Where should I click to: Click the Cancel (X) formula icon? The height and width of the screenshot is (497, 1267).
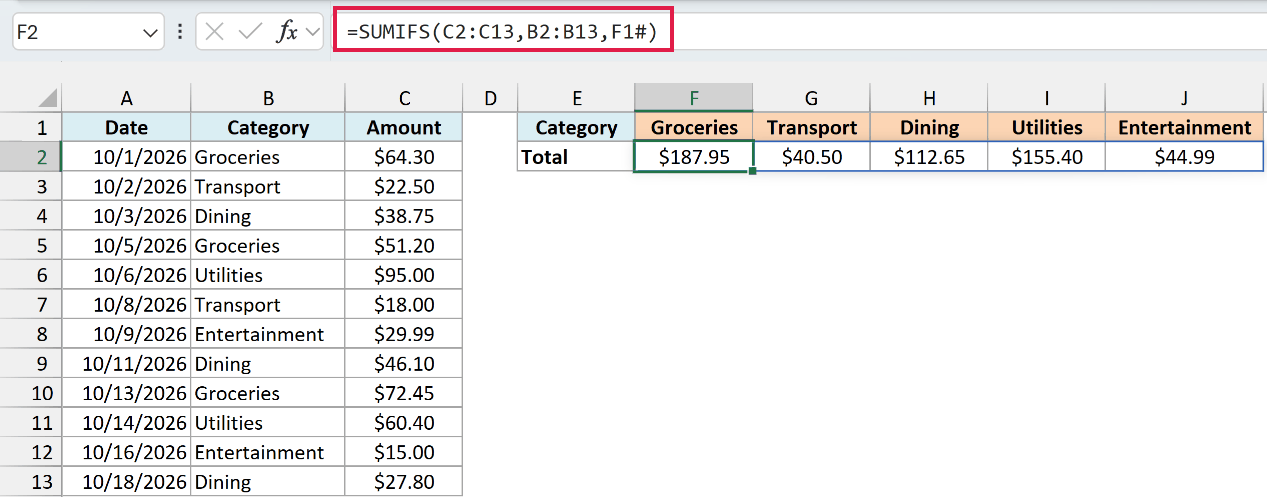point(214,31)
